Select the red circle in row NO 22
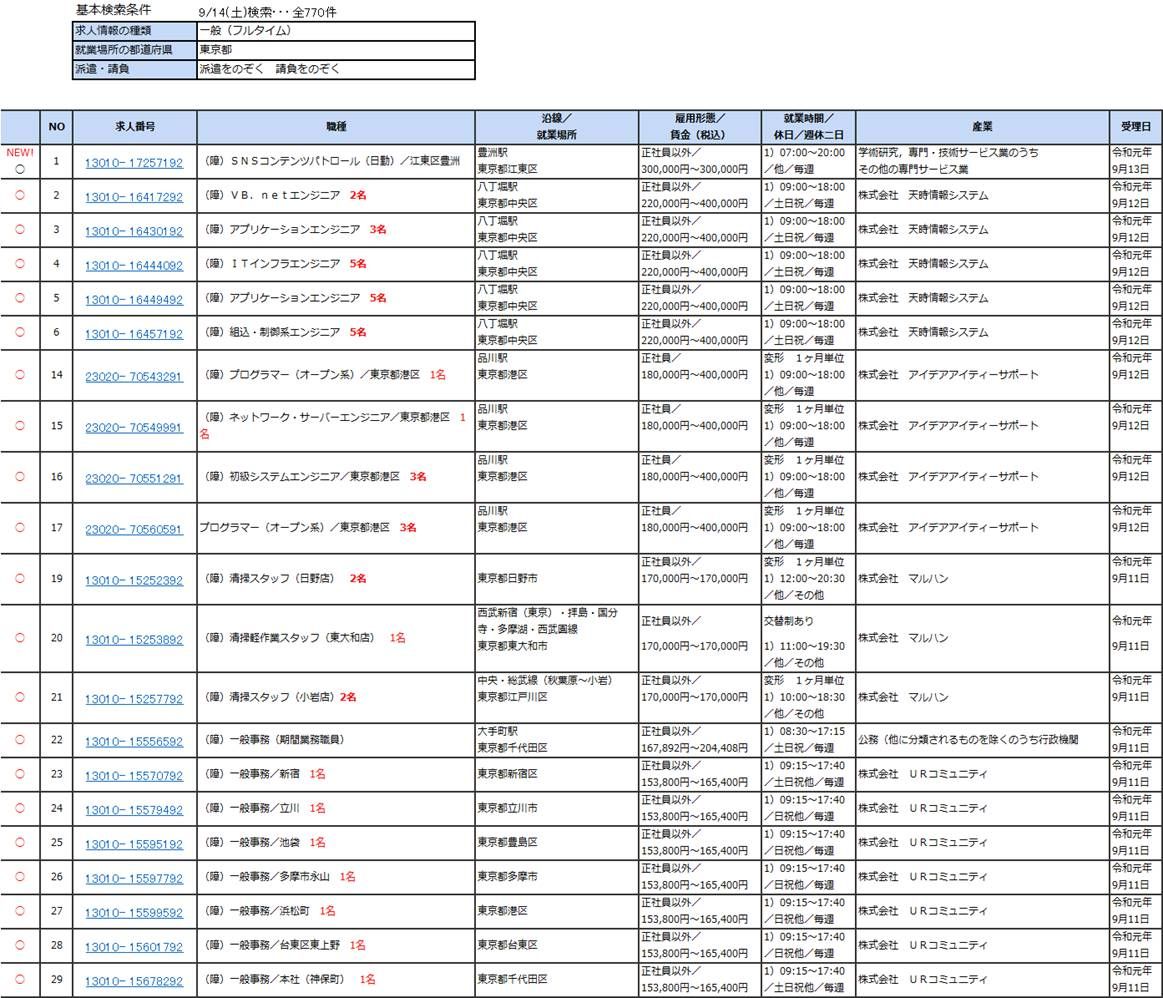The image size is (1163, 998). (x=20, y=739)
